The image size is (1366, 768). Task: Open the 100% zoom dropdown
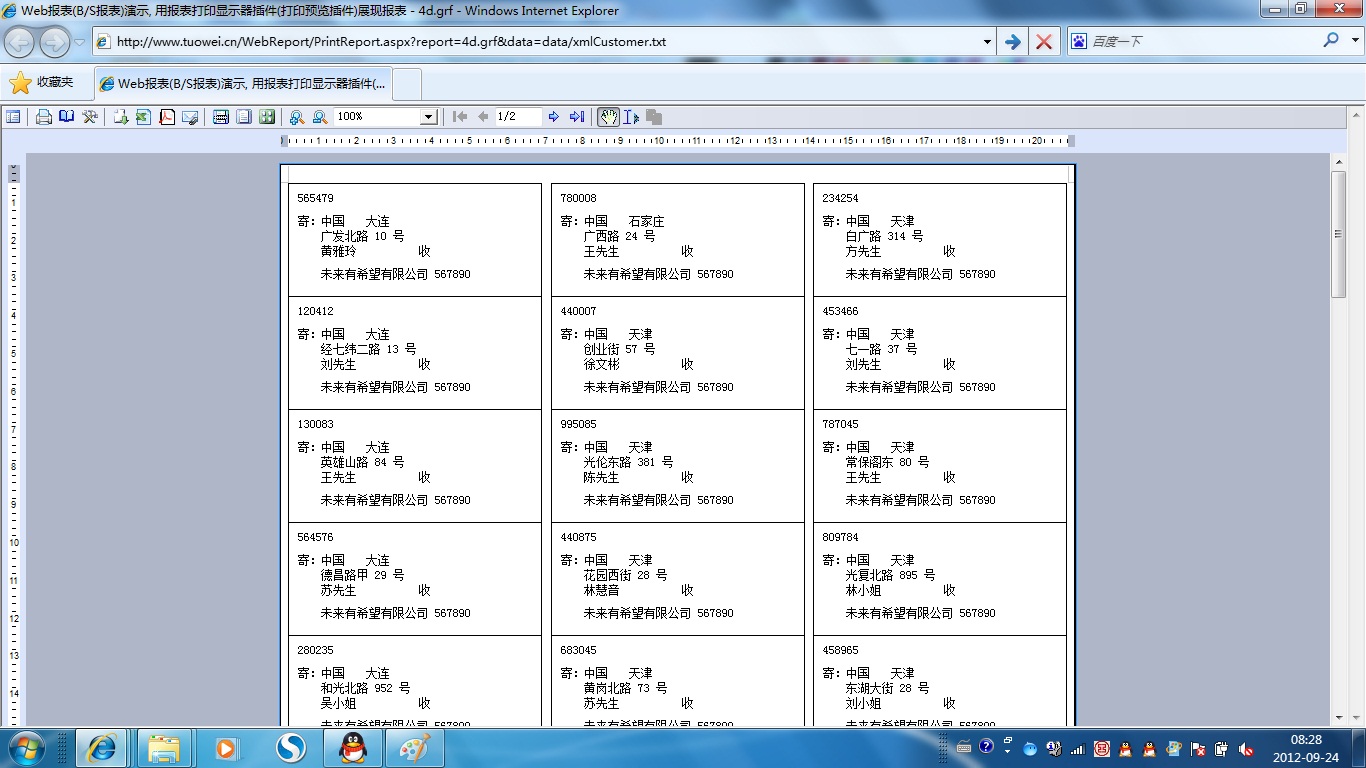pos(428,117)
